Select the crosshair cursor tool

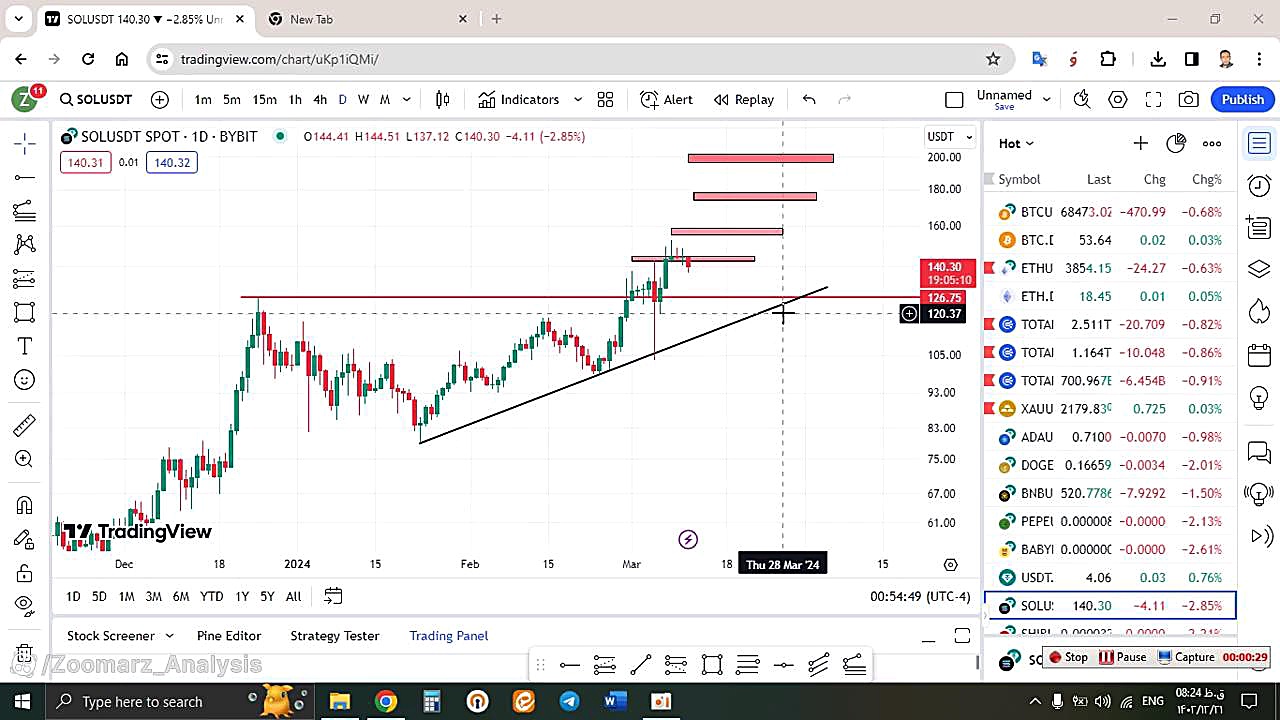click(25, 144)
